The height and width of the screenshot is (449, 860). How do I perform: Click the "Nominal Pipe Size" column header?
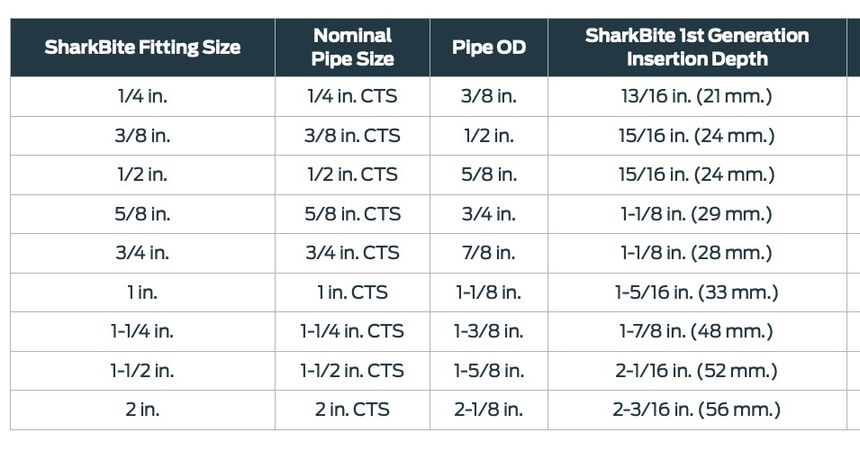[352, 47]
